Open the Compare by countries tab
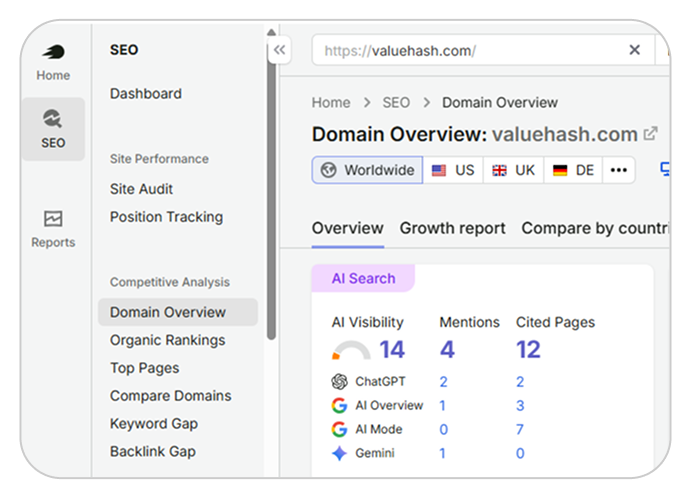This screenshot has width=691, height=498. (595, 228)
